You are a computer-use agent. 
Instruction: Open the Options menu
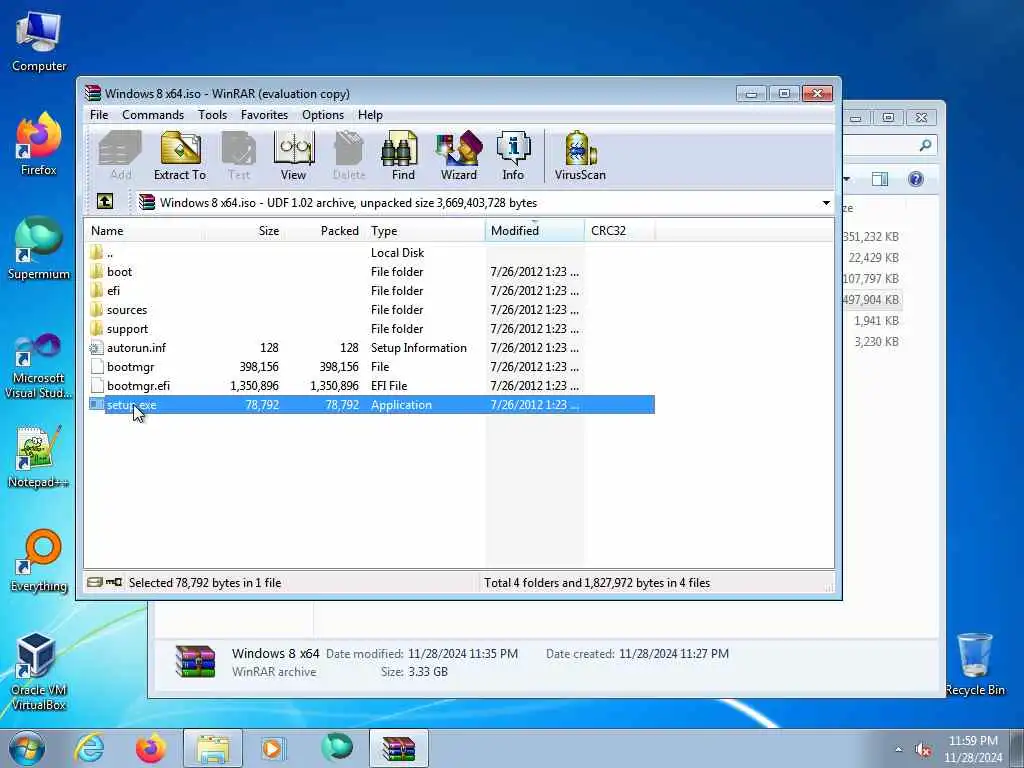click(323, 115)
